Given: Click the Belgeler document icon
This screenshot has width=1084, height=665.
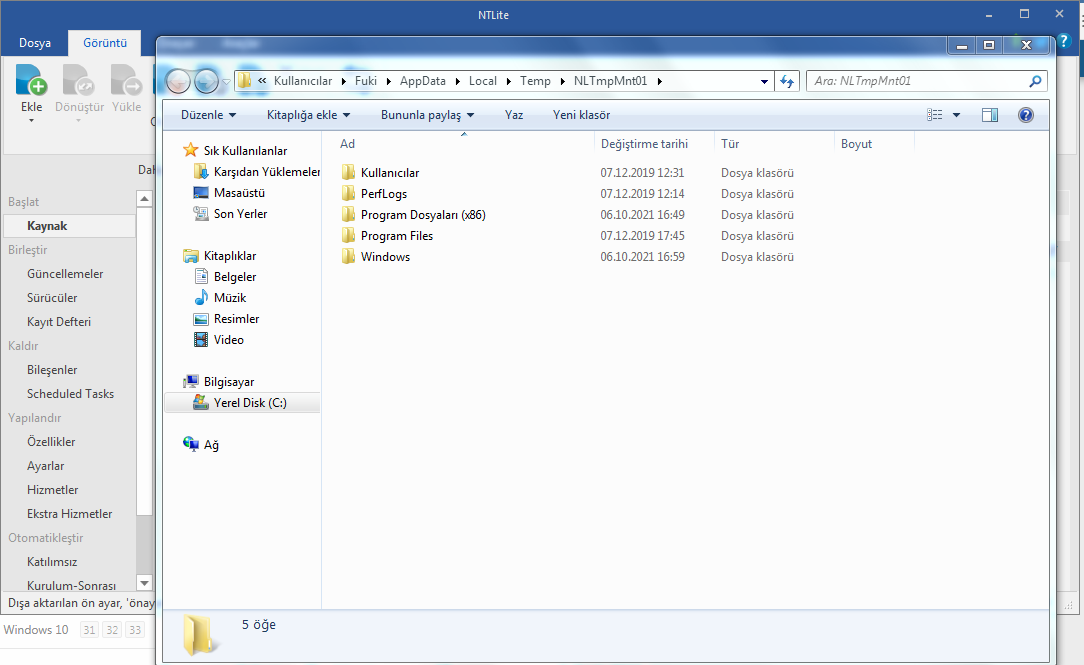Looking at the screenshot, I should [x=201, y=277].
